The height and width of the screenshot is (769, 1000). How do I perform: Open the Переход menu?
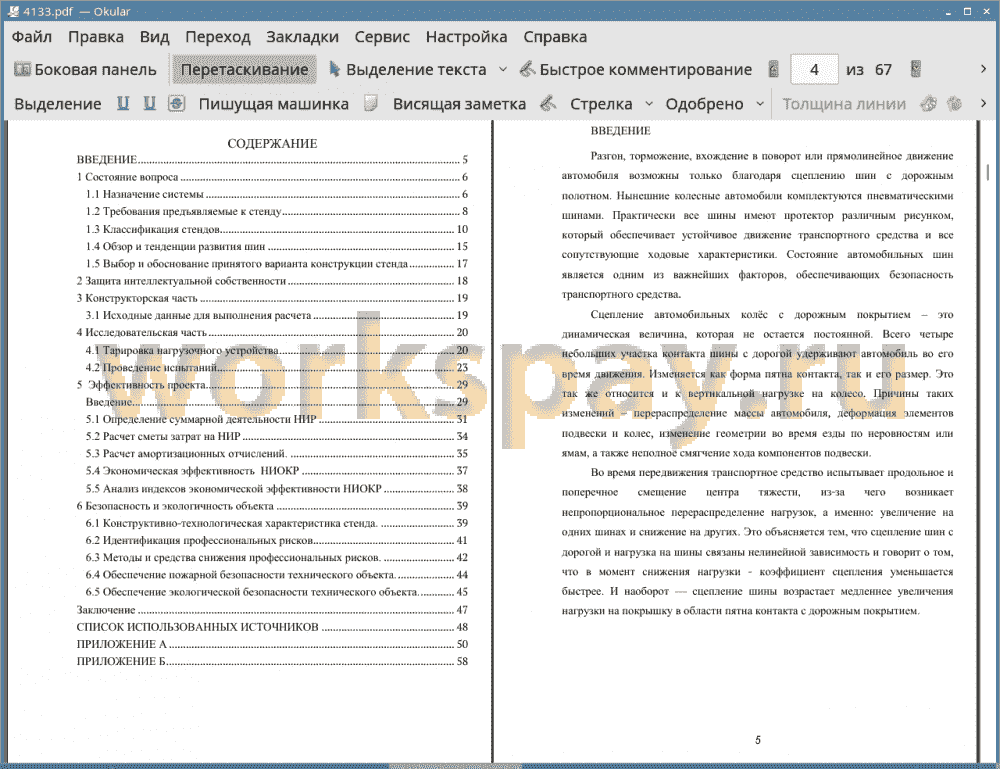217,37
